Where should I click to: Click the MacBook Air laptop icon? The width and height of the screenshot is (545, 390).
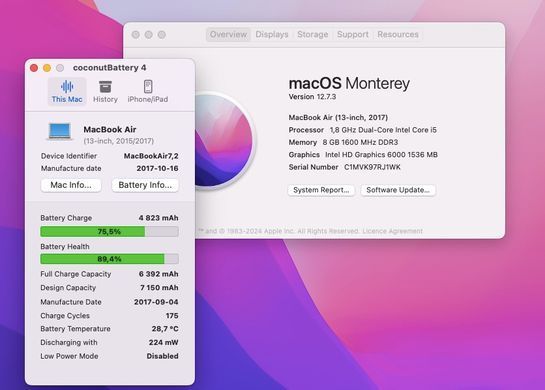pos(60,131)
